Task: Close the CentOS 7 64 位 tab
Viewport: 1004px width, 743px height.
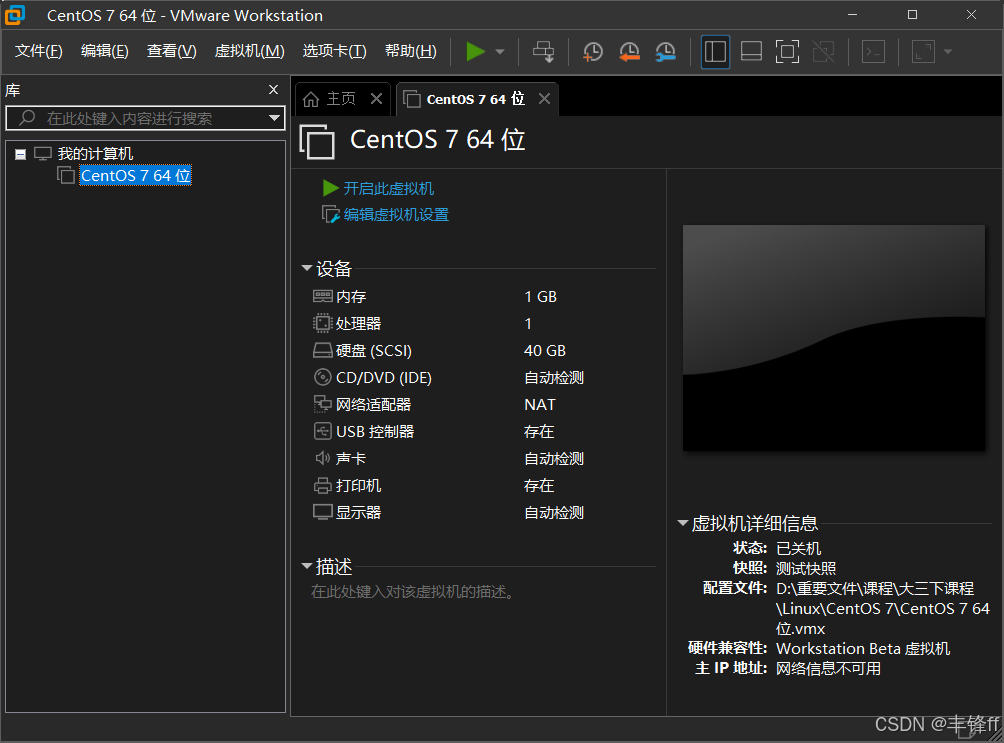Action: [x=544, y=99]
